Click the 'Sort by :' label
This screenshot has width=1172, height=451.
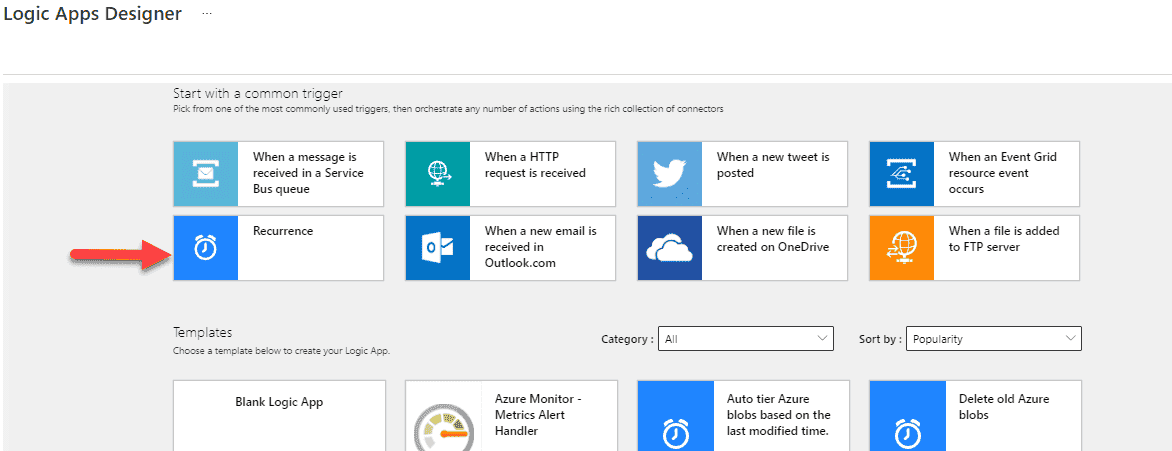click(880, 339)
